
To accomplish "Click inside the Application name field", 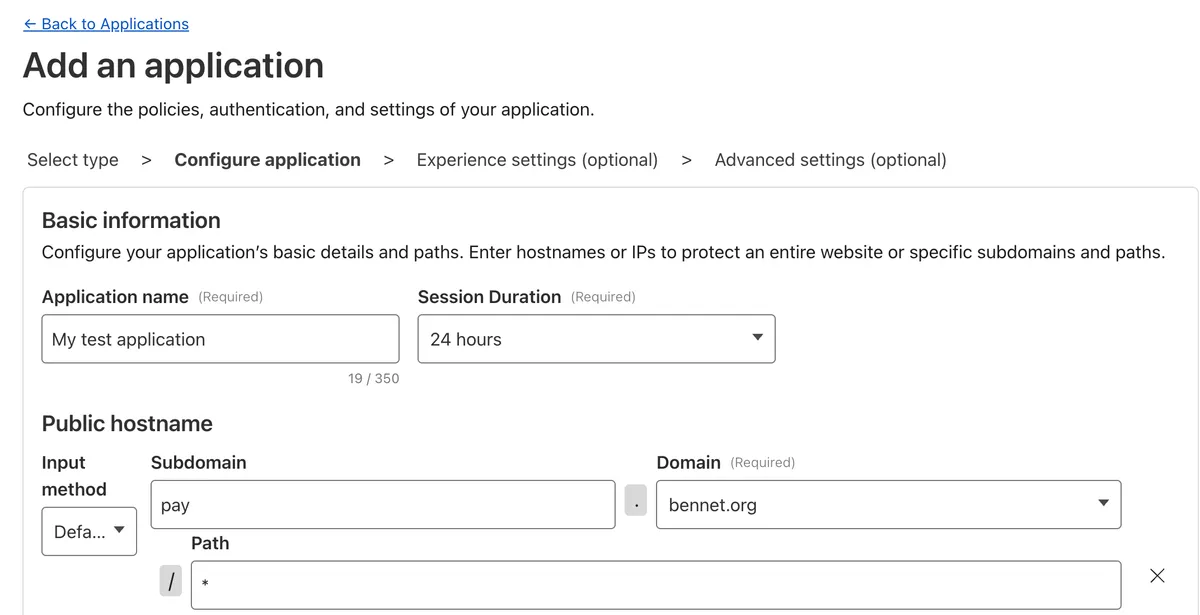I will (x=220, y=339).
